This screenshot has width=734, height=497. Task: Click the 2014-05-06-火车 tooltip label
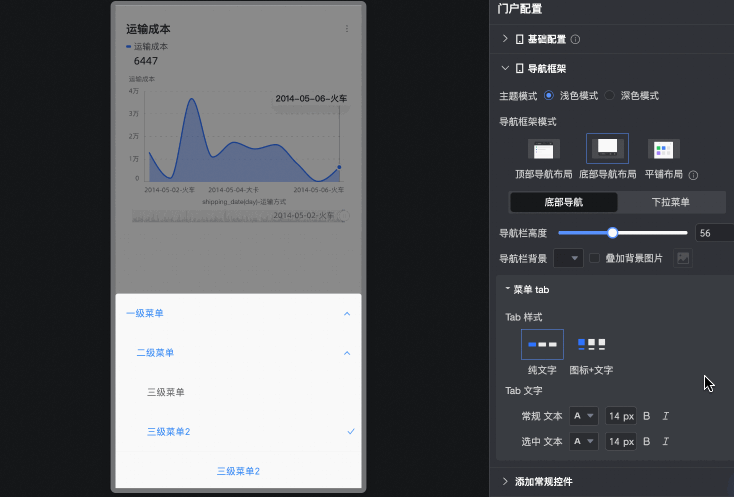(311, 99)
